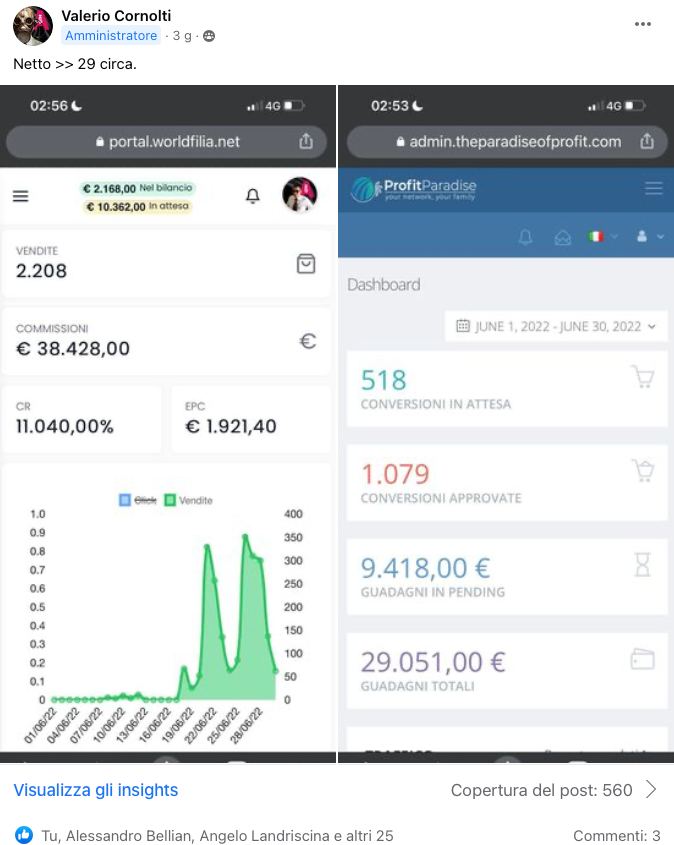Click the Copertura del post: 560 text
Screen dimensions: 674x845
(541, 790)
